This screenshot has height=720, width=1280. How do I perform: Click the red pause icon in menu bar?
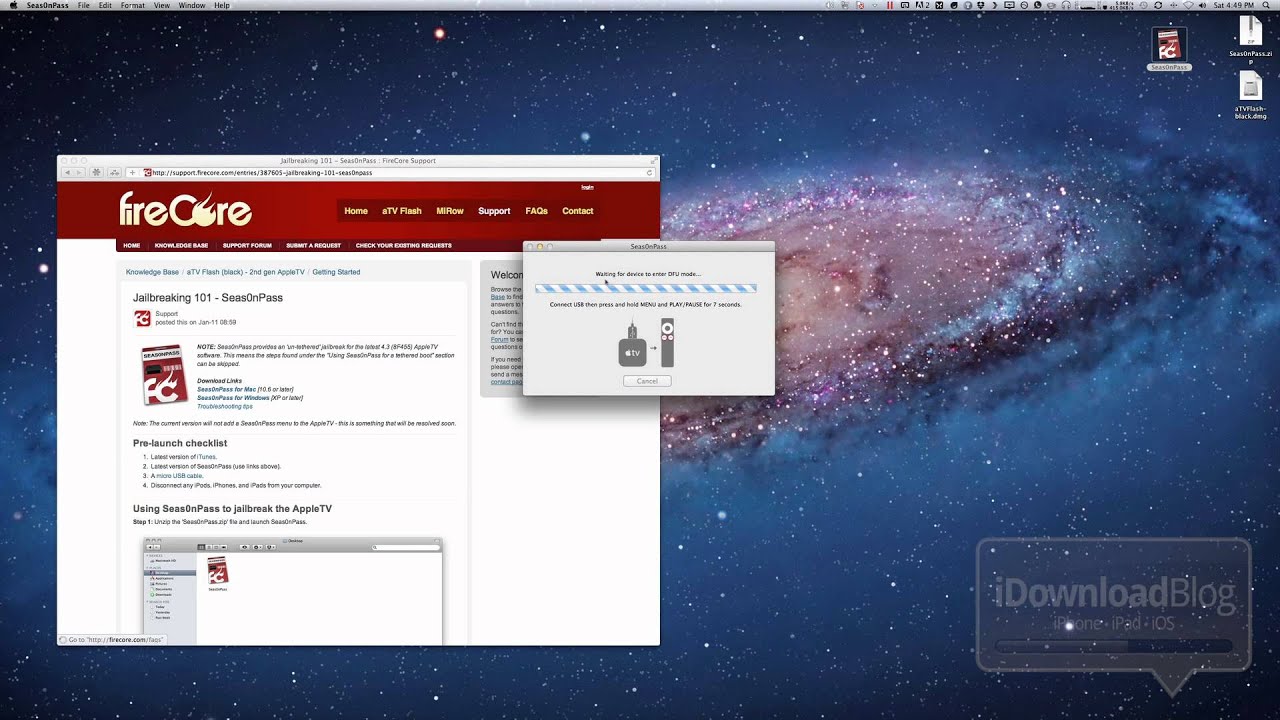(890, 5)
